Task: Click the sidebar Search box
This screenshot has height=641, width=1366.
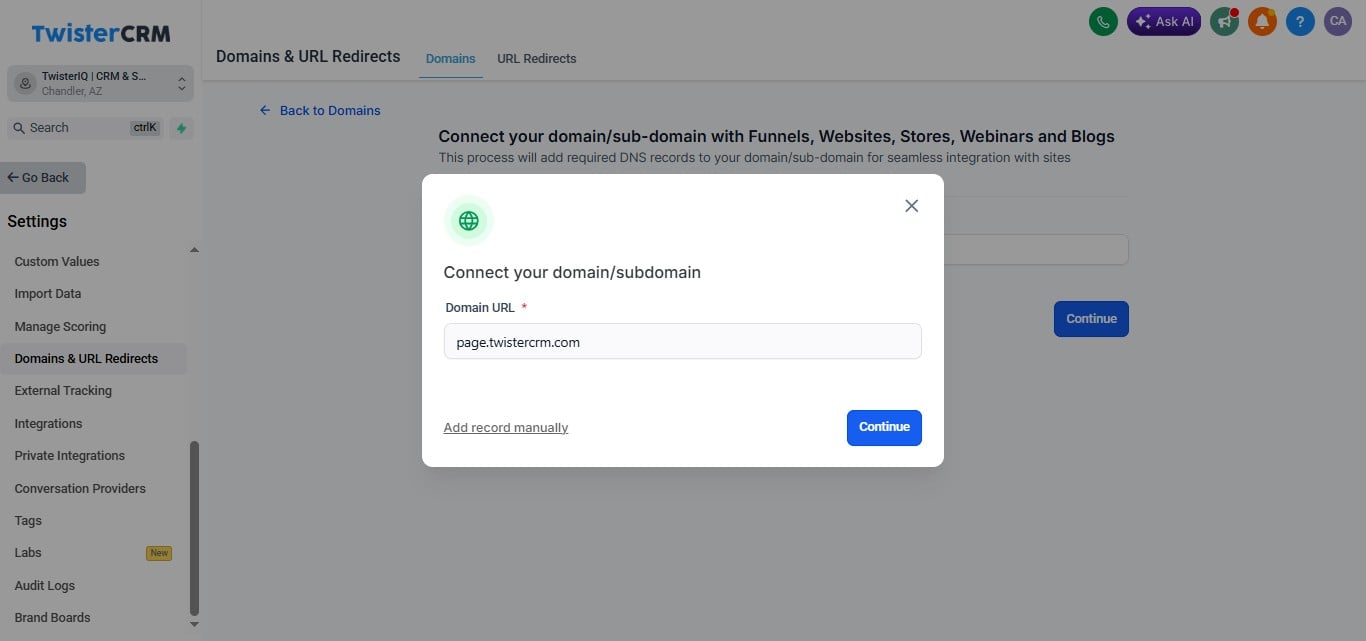Action: pos(85,128)
